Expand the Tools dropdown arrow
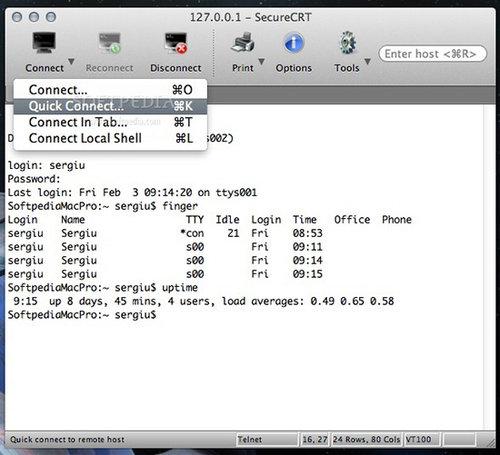This screenshot has height=455, width=500. (367, 62)
